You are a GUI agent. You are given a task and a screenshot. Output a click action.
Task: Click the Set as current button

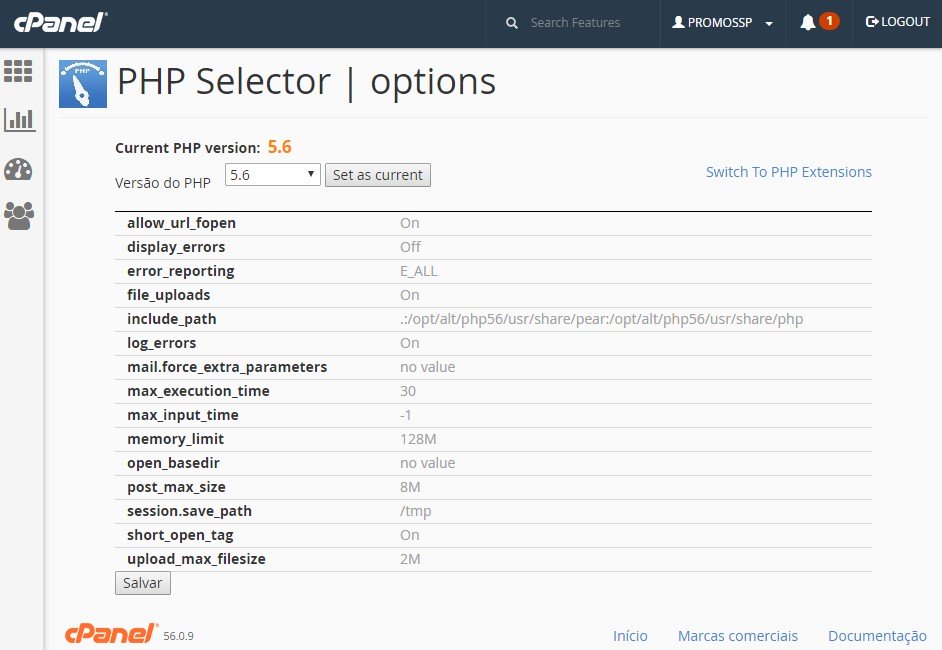[378, 175]
